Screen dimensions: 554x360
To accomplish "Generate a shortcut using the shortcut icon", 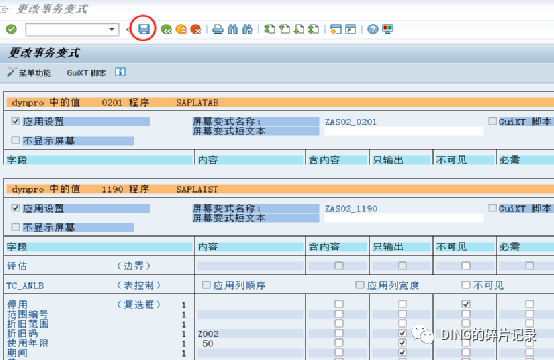I will [x=350, y=29].
